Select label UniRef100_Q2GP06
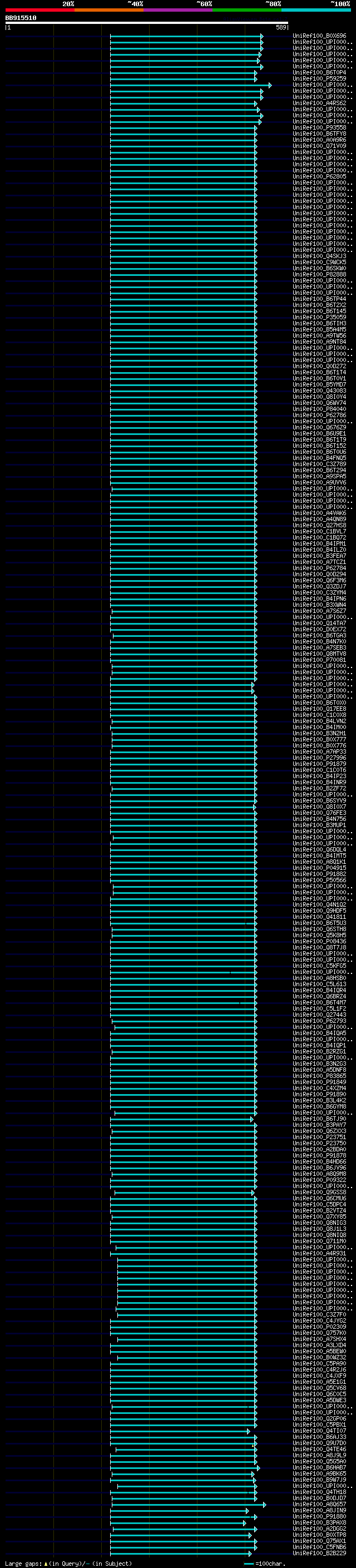The height and width of the screenshot is (1568, 356). (319, 1418)
